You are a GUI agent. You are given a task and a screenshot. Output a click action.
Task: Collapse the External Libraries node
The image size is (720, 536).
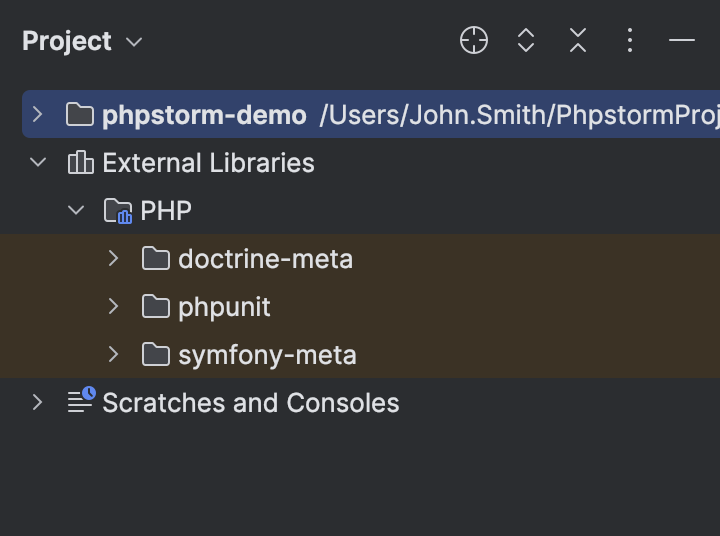tap(38, 162)
